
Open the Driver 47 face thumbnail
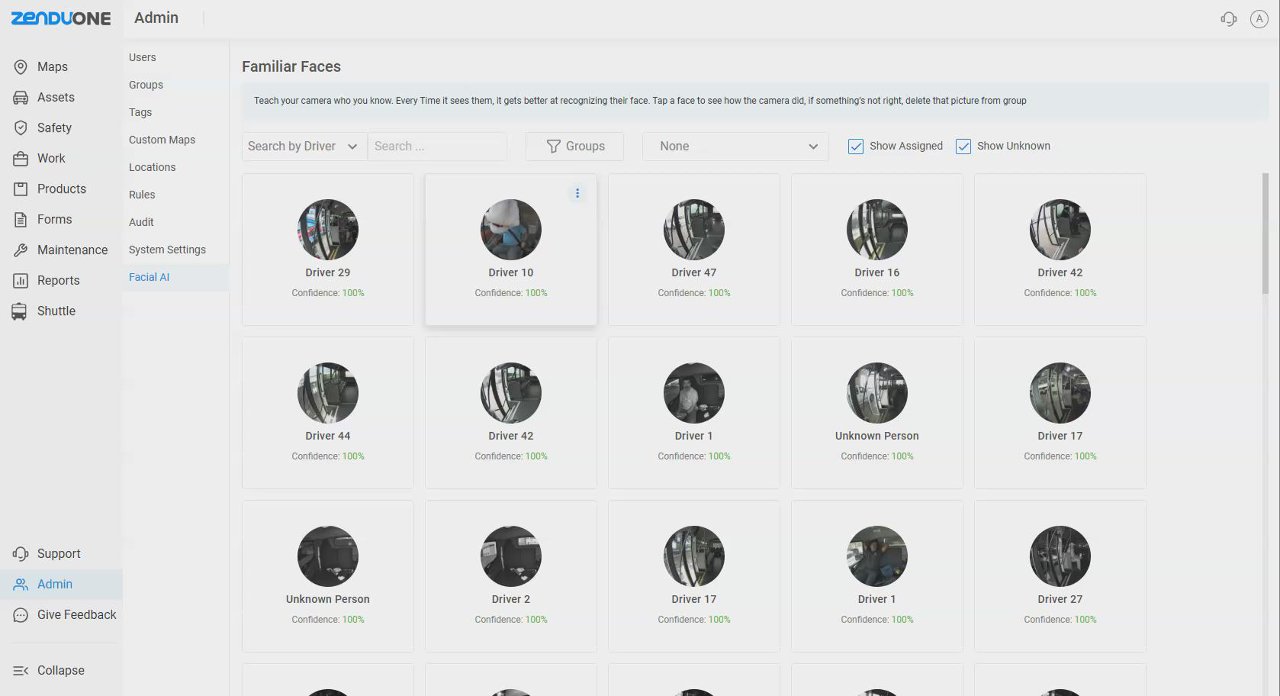[x=694, y=229]
